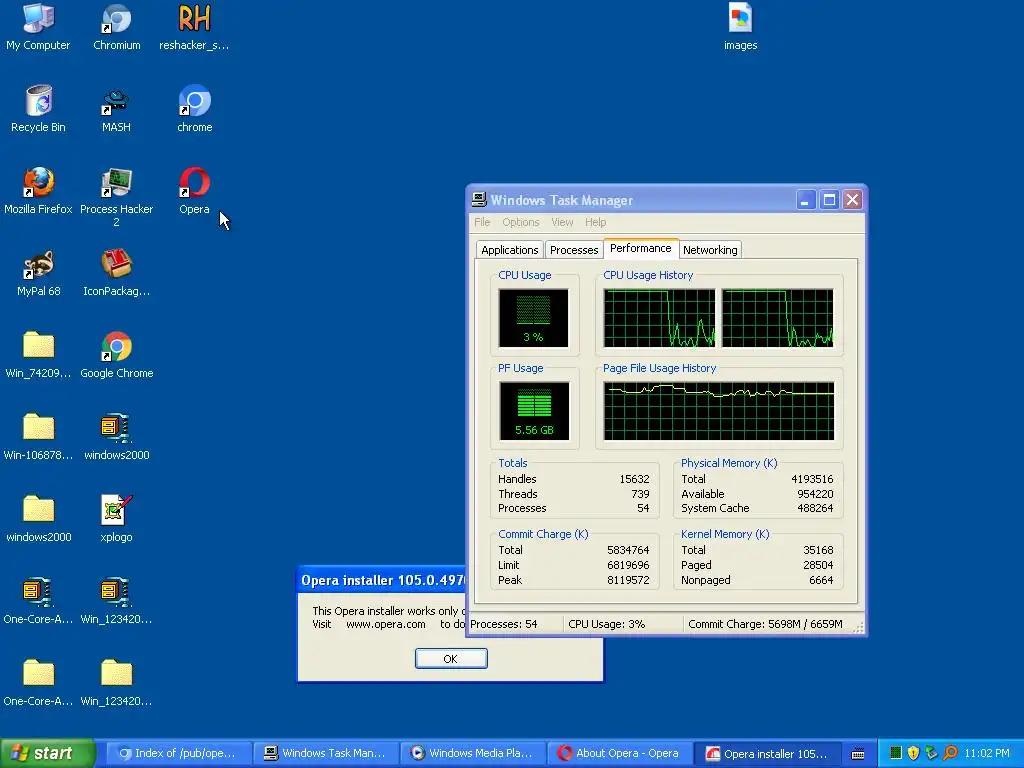
Task: Activate the Windows Task Manager taskbar button
Action: [x=325, y=754]
